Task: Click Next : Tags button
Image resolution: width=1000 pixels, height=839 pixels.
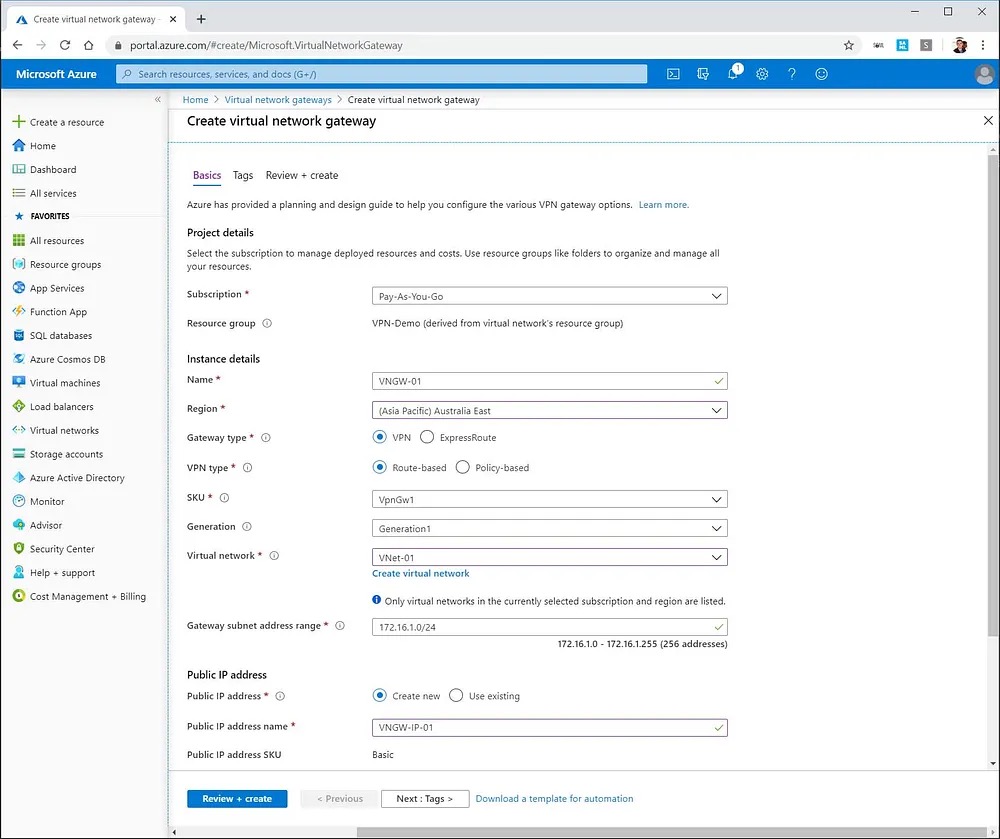Action: (x=425, y=799)
